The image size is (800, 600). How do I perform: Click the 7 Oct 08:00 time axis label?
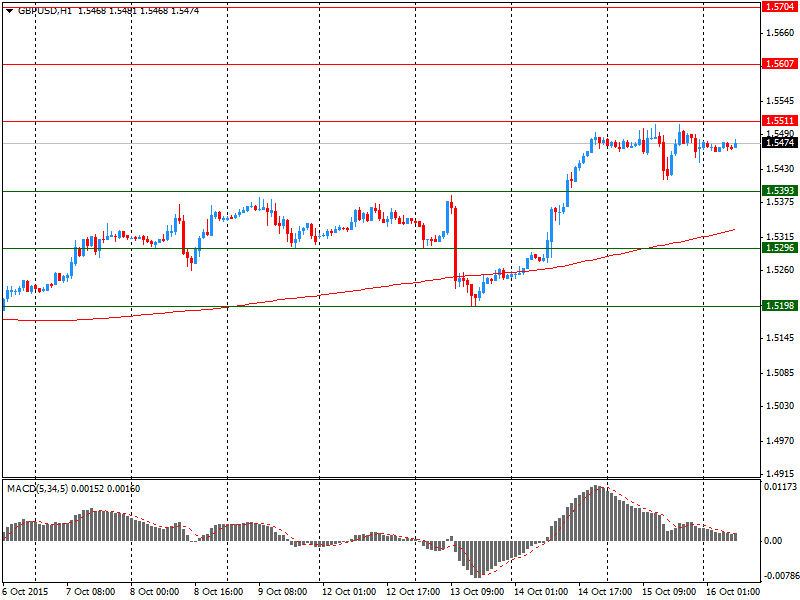coord(91,592)
